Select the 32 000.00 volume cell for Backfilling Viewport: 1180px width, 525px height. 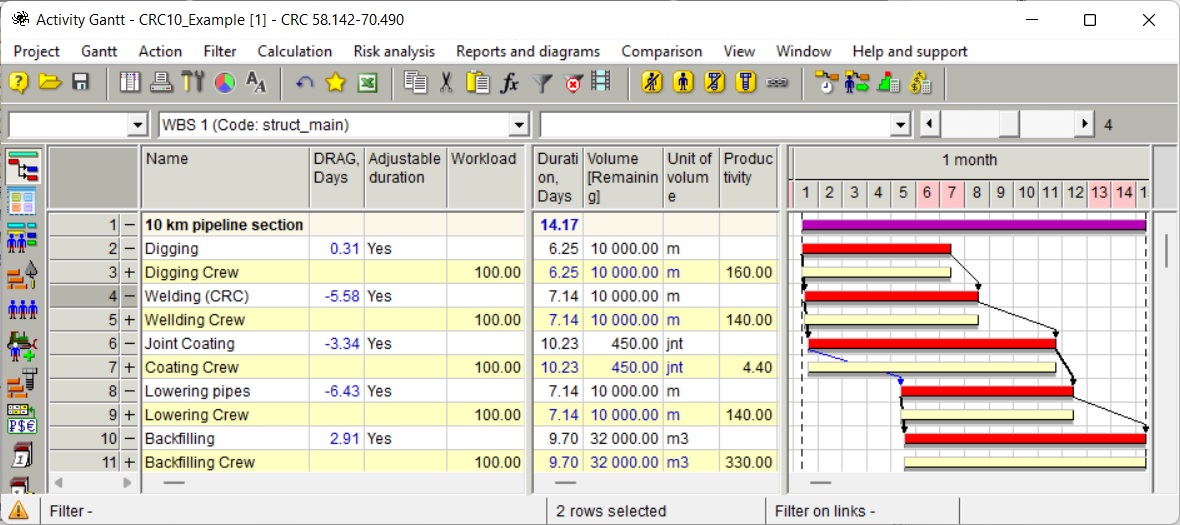(x=623, y=439)
